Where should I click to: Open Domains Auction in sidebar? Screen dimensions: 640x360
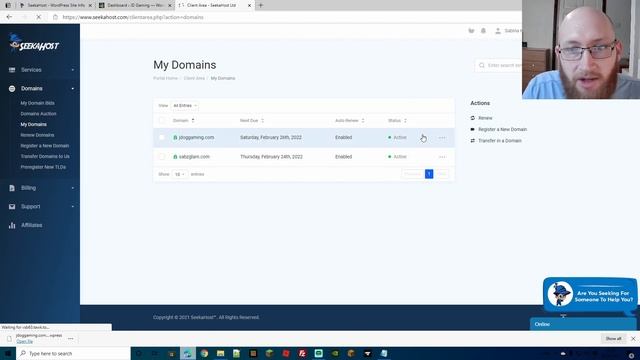pyautogui.click(x=38, y=114)
